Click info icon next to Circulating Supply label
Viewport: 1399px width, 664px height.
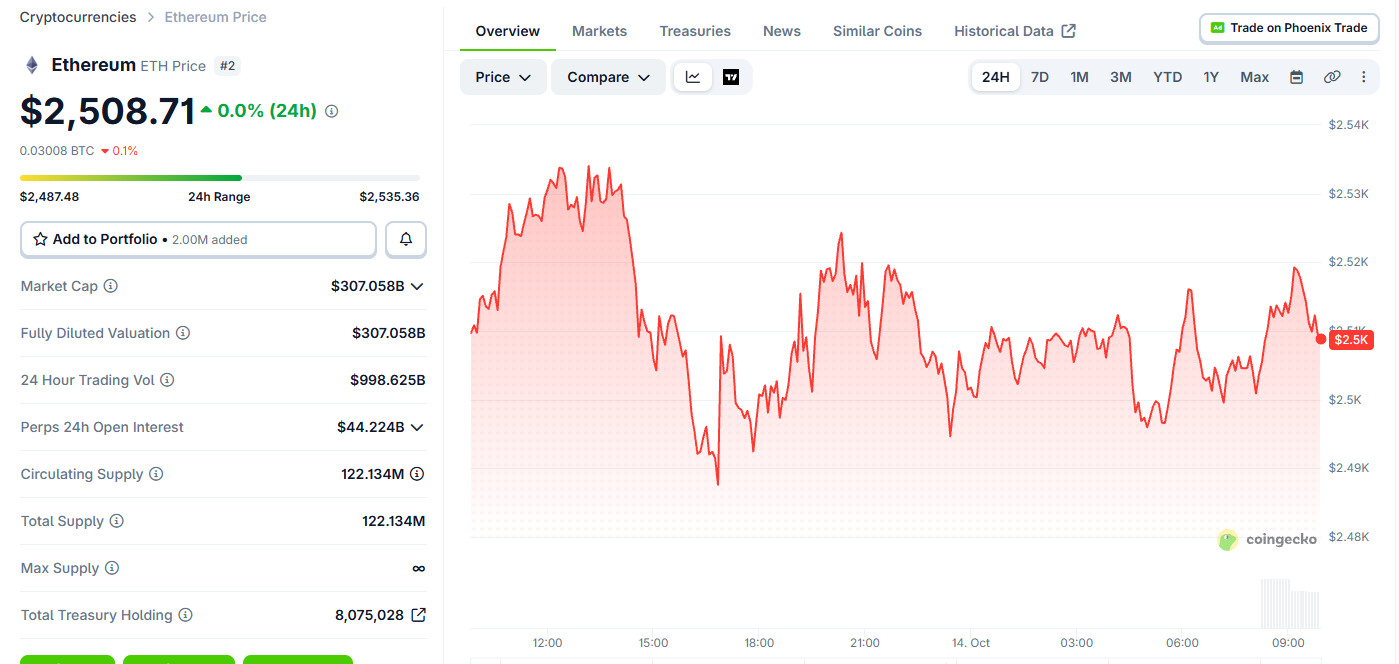[x=156, y=474]
